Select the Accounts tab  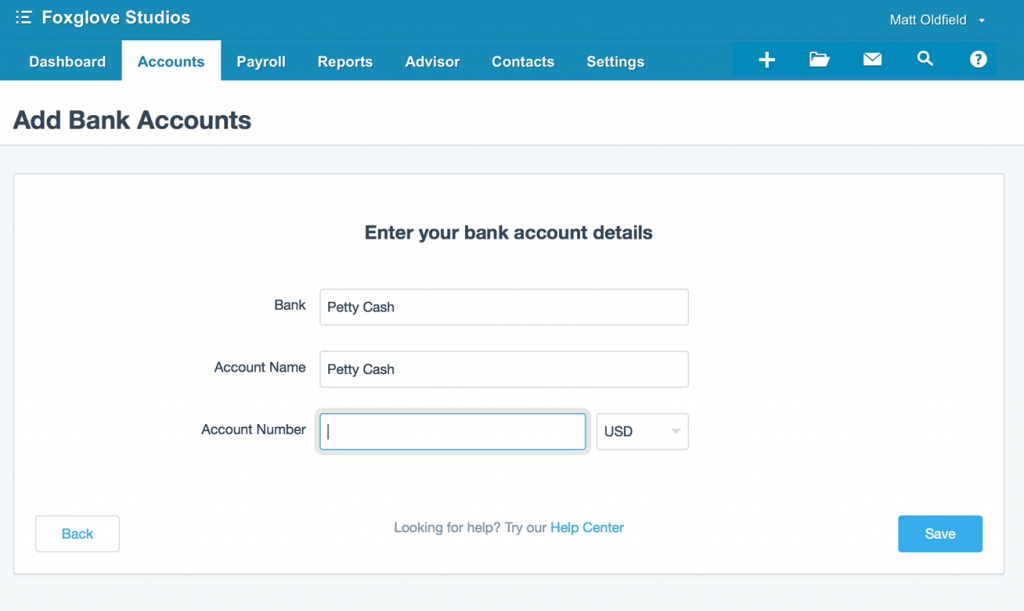(171, 62)
